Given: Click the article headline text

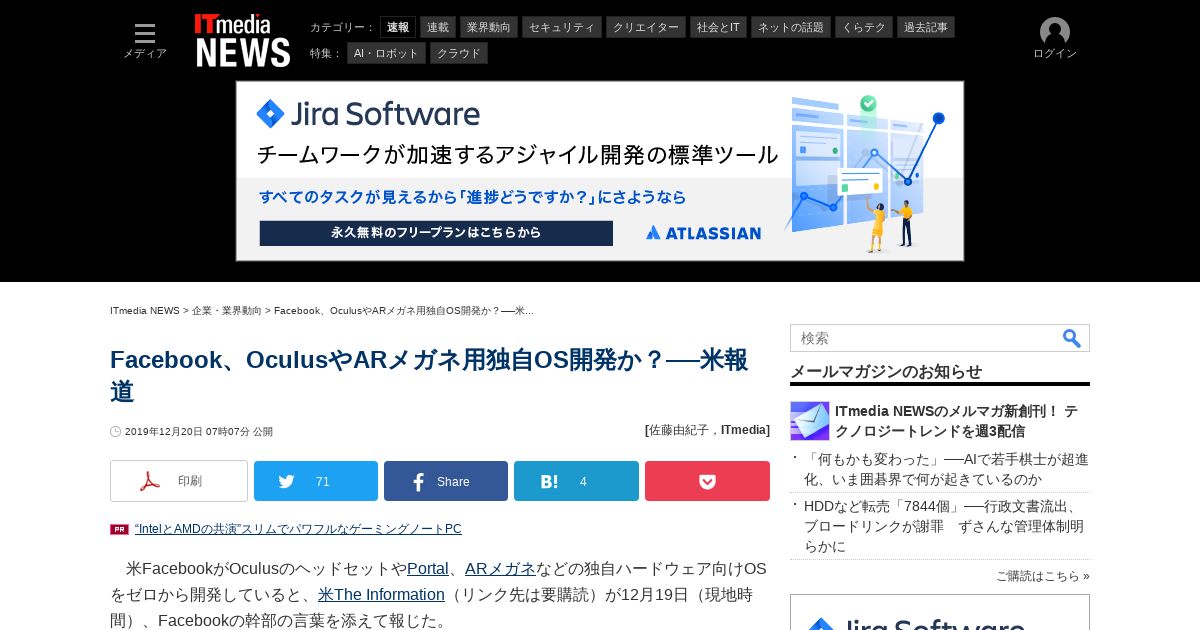Looking at the screenshot, I should tap(429, 375).
